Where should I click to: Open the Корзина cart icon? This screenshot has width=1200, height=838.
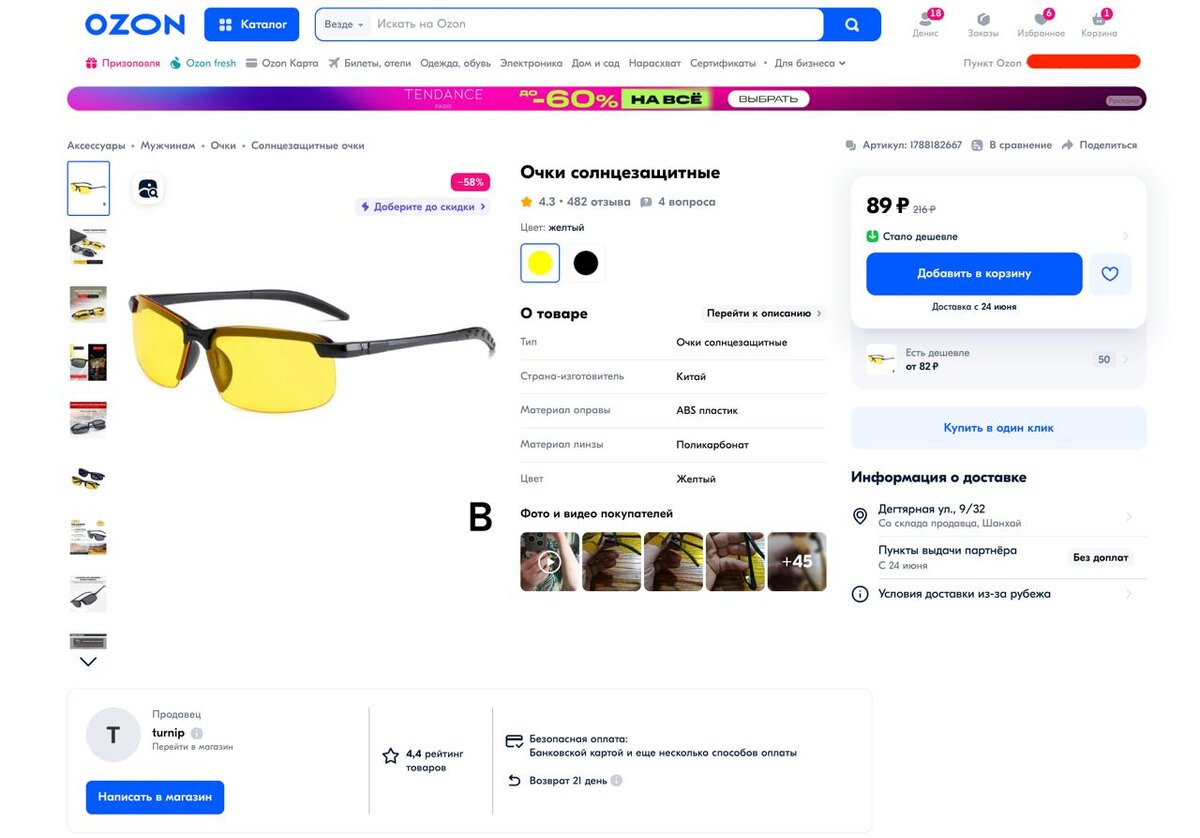tap(1099, 19)
